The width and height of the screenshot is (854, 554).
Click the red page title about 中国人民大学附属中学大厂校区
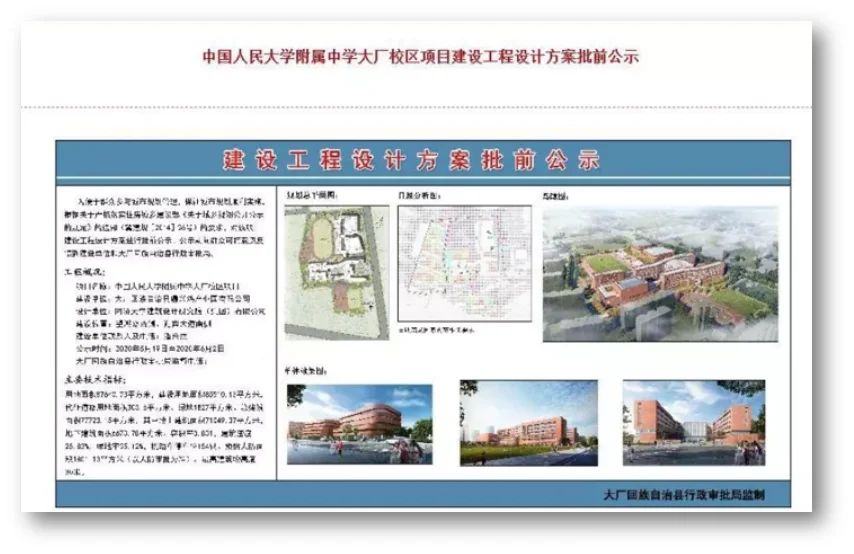420,57
